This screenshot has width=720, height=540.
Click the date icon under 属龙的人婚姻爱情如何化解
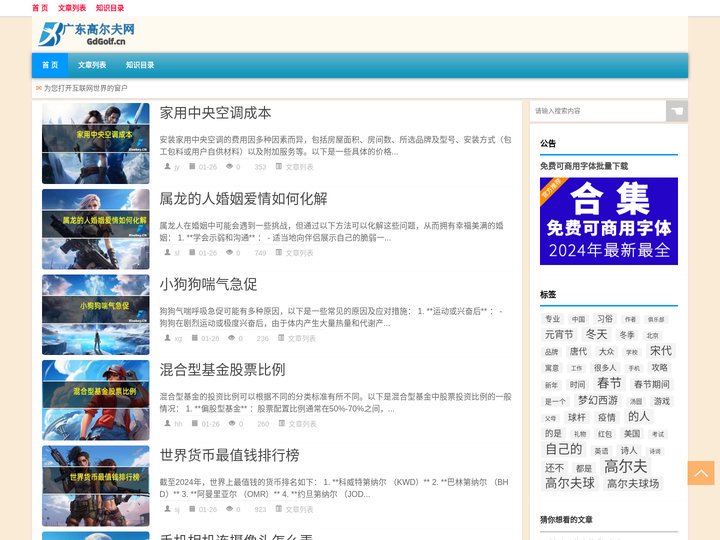click(x=192, y=252)
